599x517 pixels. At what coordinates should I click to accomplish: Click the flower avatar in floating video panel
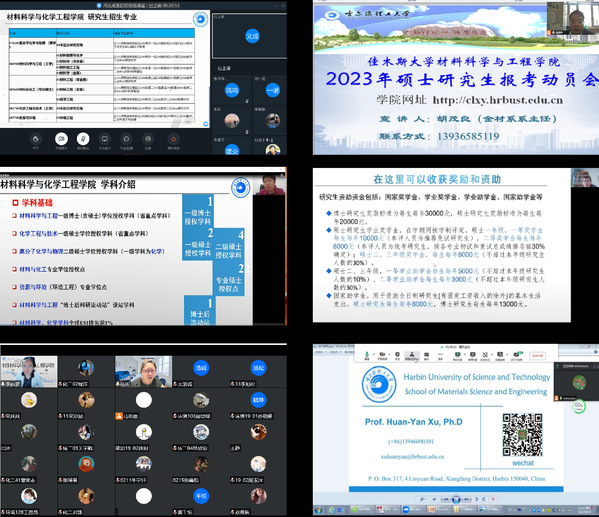(579, 382)
